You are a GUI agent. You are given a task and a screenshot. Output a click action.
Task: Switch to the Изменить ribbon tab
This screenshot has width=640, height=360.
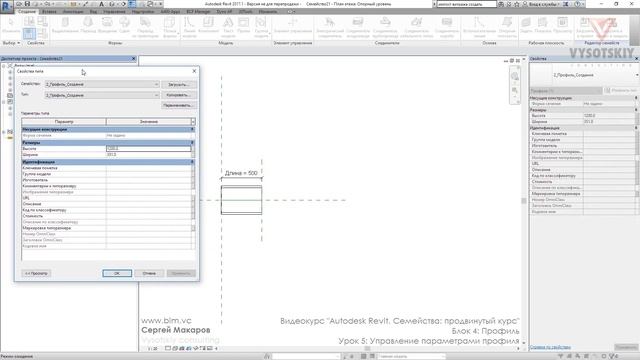pos(268,11)
